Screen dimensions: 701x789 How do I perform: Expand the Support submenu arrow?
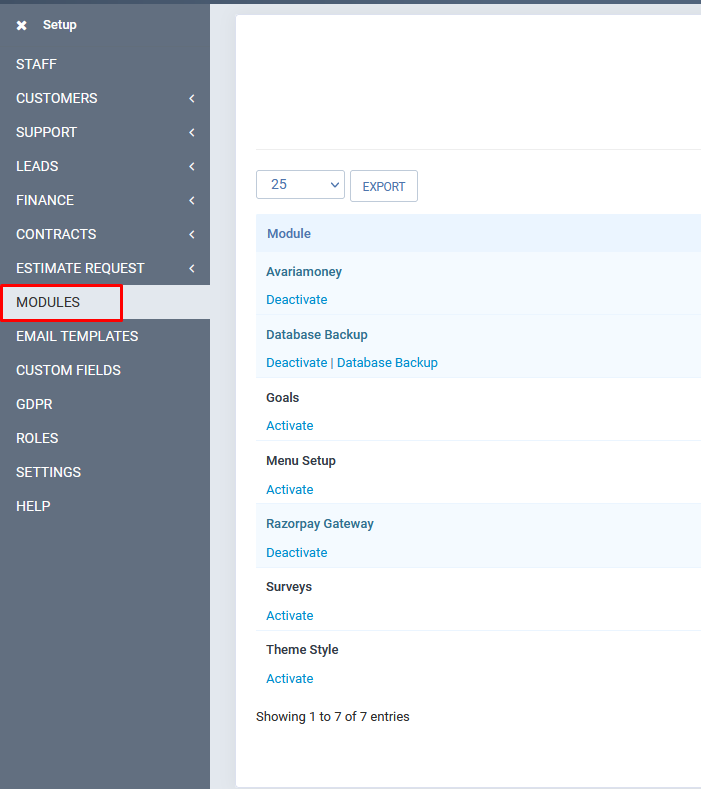click(191, 132)
